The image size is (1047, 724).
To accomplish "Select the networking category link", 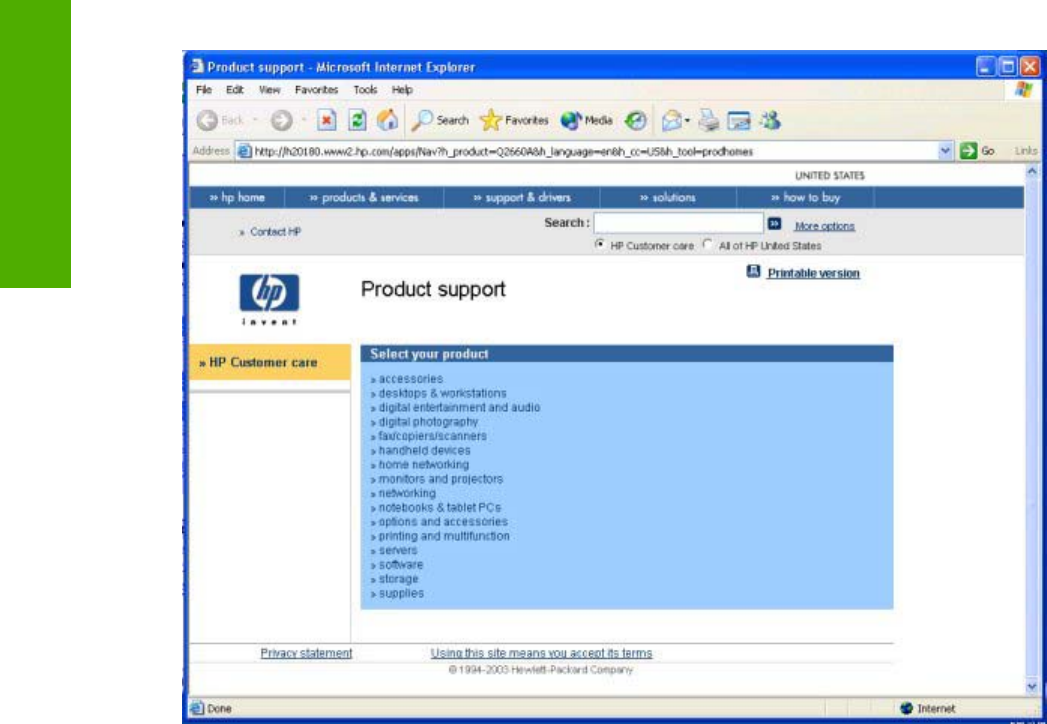I will point(407,494).
